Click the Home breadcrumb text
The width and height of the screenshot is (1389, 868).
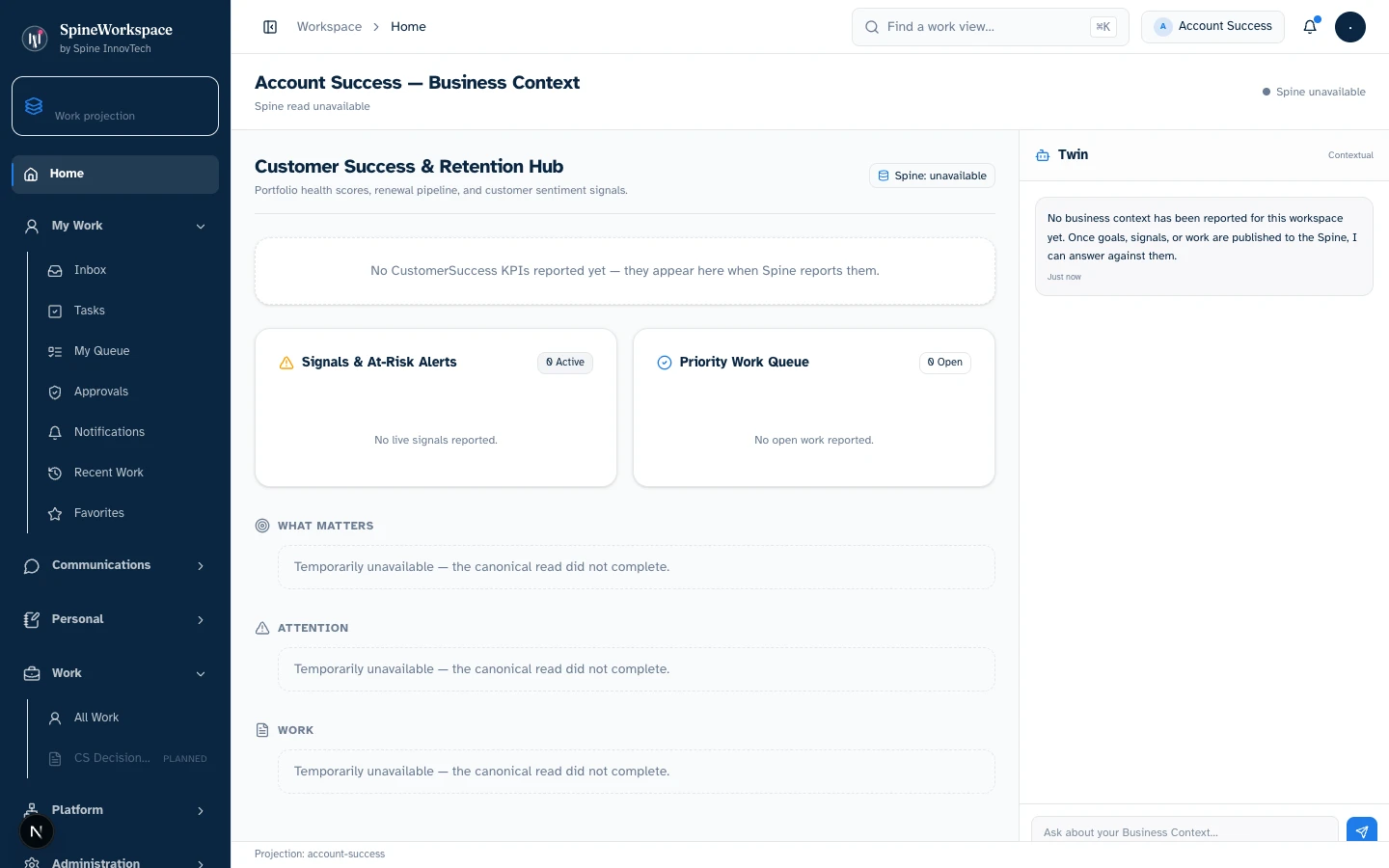pos(408,27)
